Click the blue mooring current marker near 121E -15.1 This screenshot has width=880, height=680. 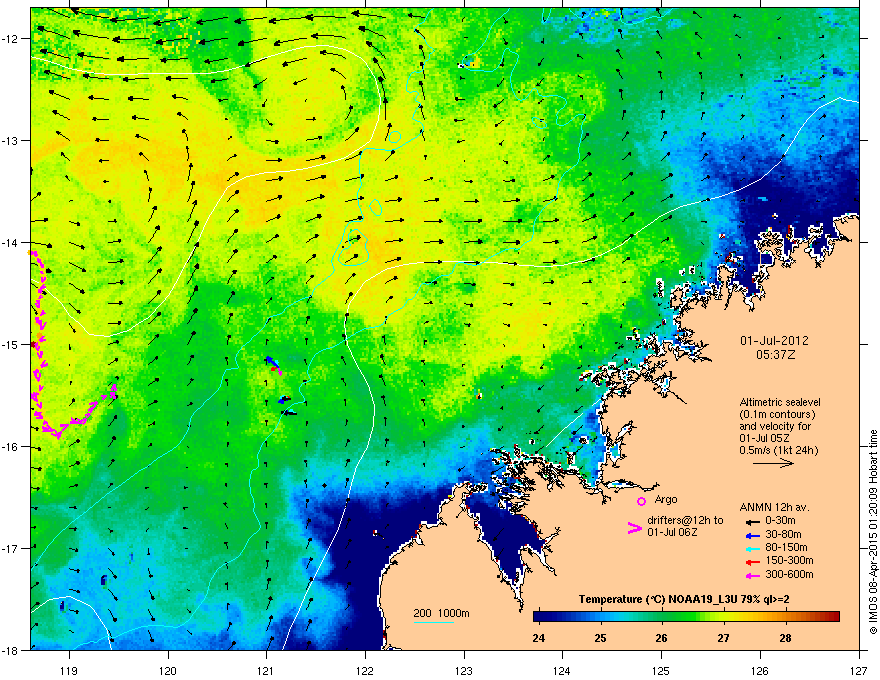click(x=270, y=360)
